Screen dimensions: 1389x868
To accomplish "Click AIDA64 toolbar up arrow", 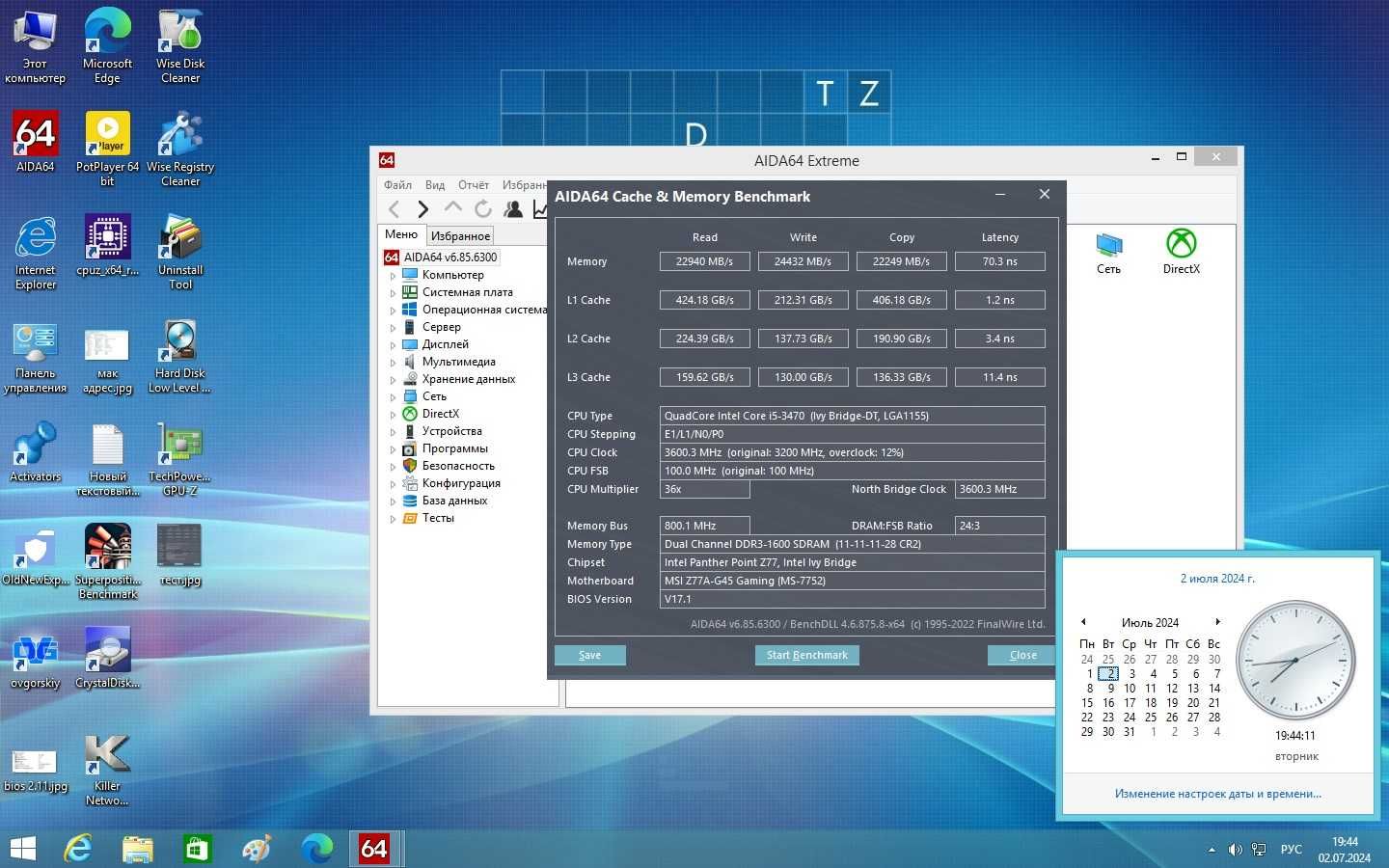I will coord(452,208).
